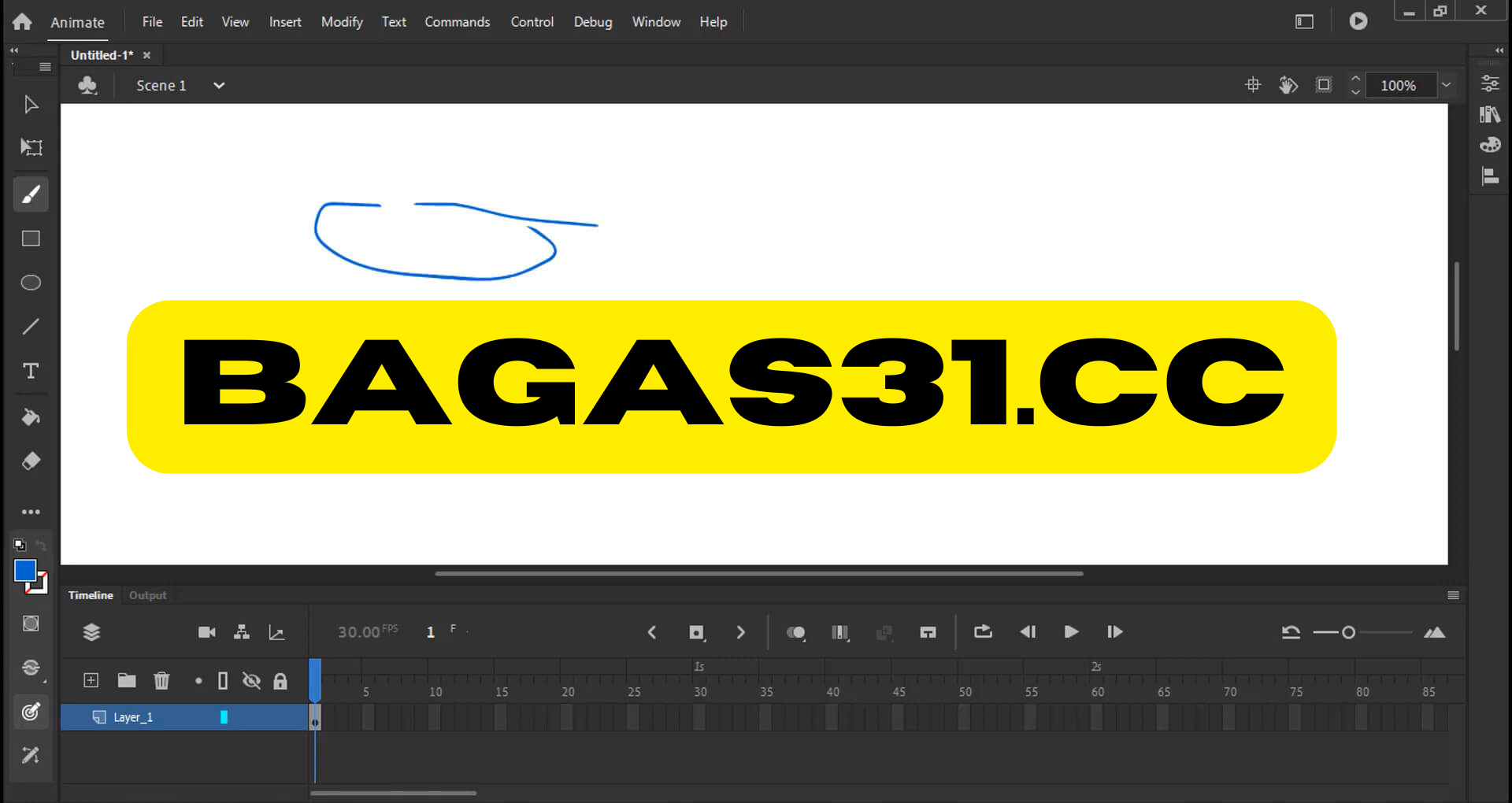Reset timeline zoom to default

point(1290,632)
